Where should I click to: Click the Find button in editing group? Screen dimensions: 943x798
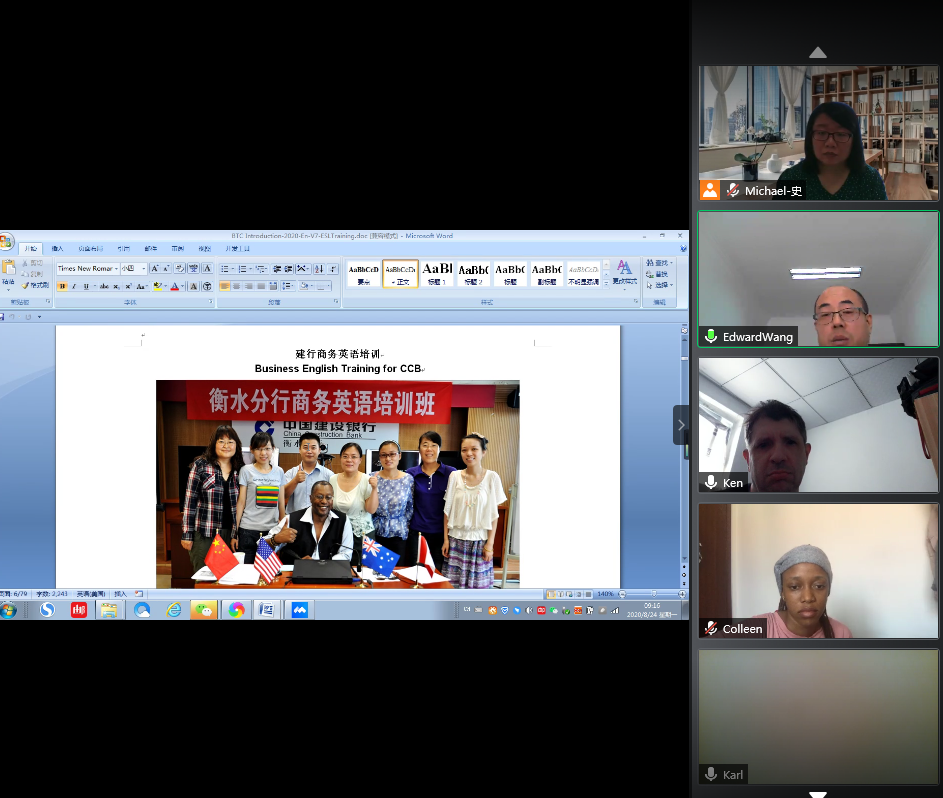[660, 263]
